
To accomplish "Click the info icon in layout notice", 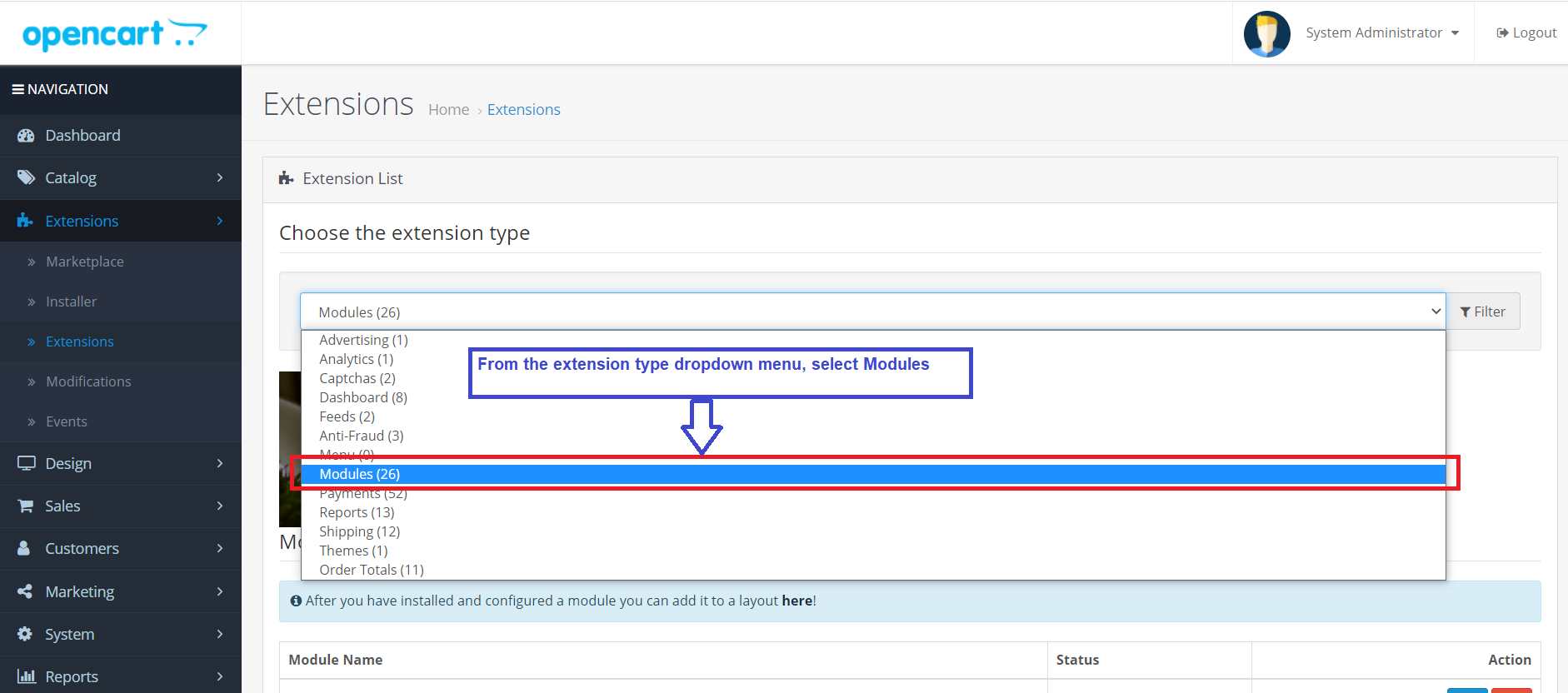I will pos(296,601).
